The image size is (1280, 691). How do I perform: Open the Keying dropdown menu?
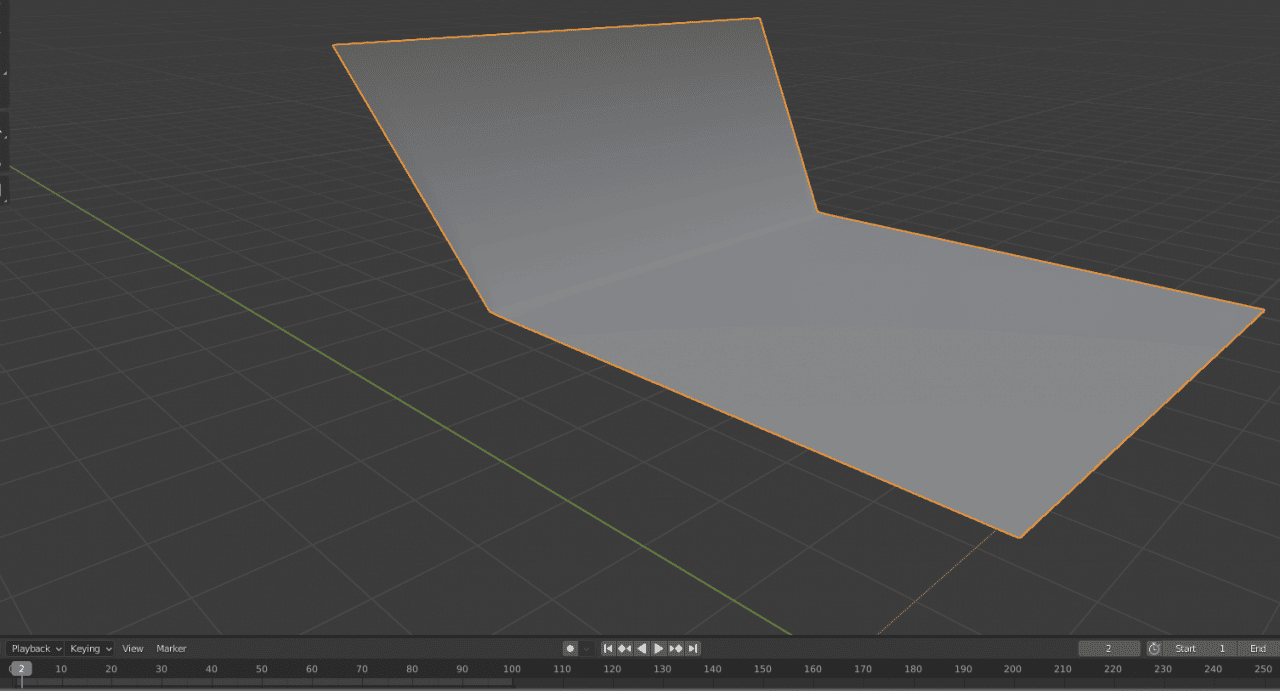[88, 648]
